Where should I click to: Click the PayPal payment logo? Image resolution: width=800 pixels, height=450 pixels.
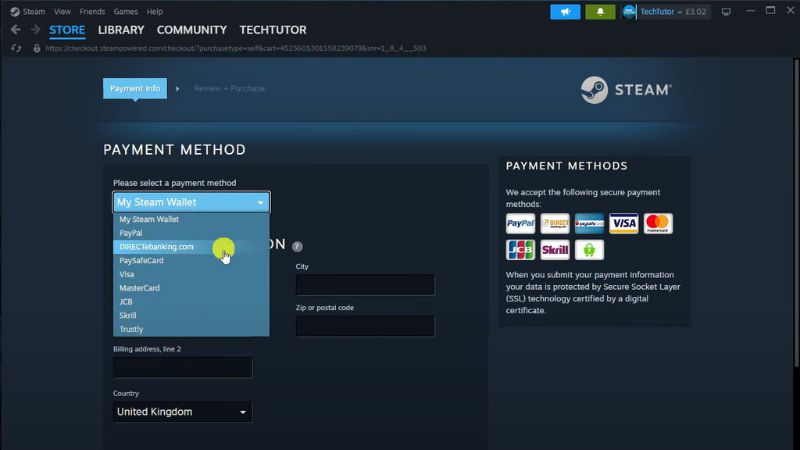(520, 224)
